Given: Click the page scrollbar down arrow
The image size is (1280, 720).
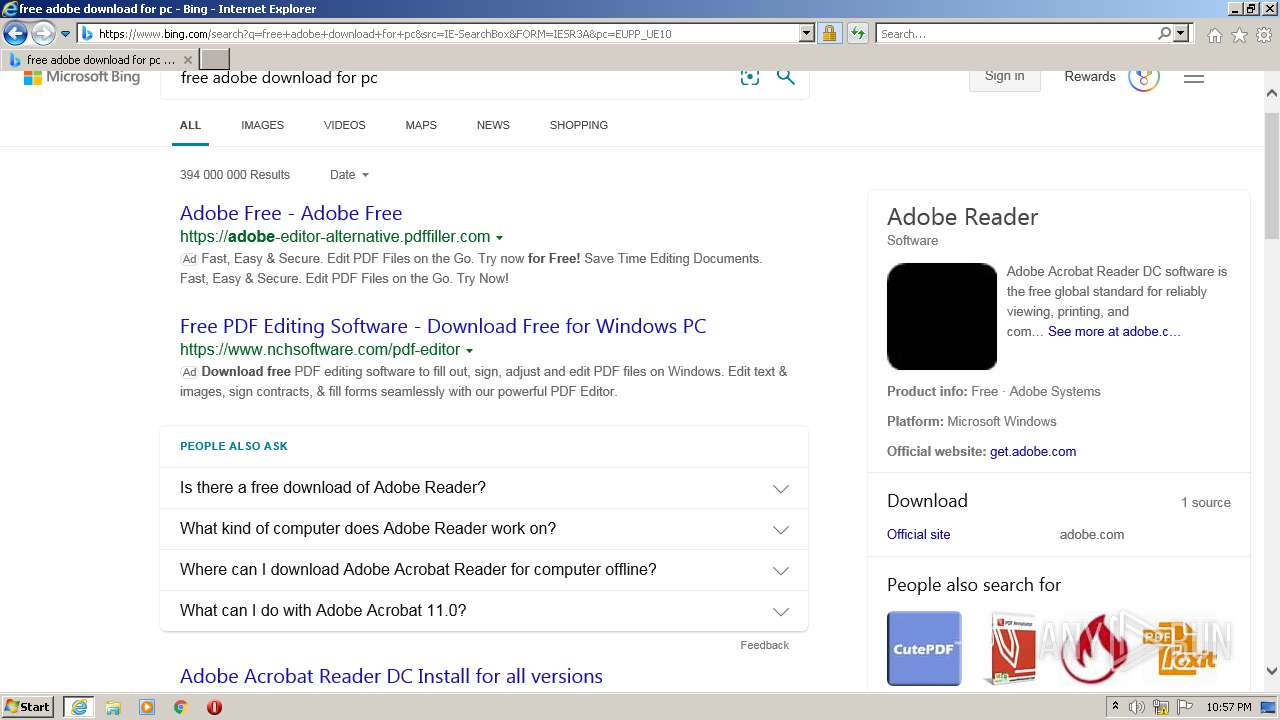Looking at the screenshot, I should click(1272, 671).
